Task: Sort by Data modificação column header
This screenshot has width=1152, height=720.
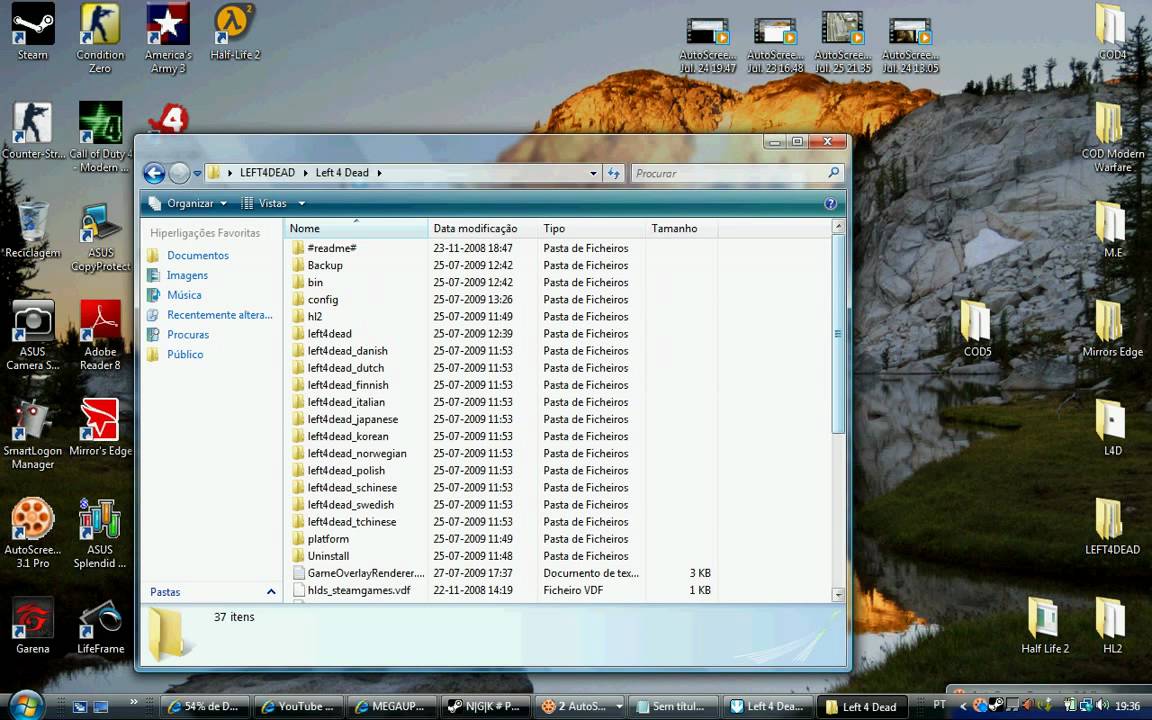Action: (x=483, y=228)
